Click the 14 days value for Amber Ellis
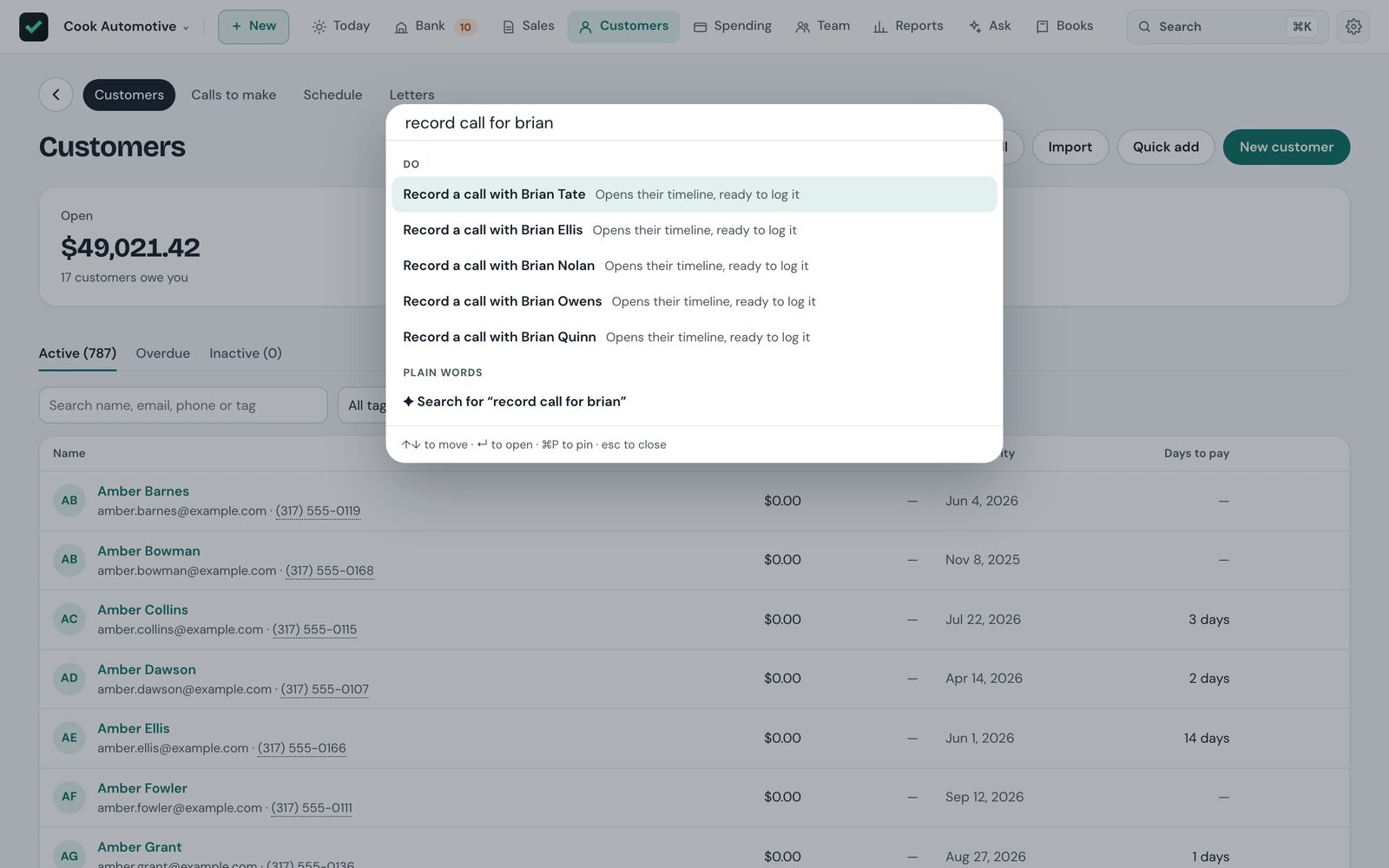Screen dimensions: 1389x868 1207,739
